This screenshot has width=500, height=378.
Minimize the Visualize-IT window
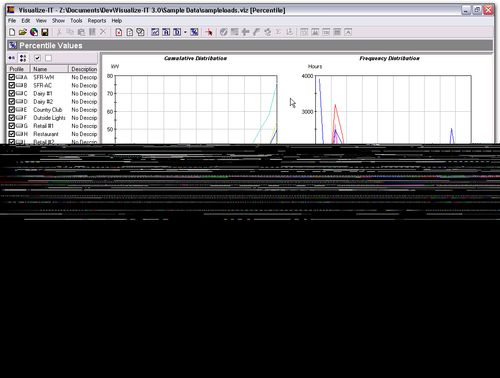466,10
